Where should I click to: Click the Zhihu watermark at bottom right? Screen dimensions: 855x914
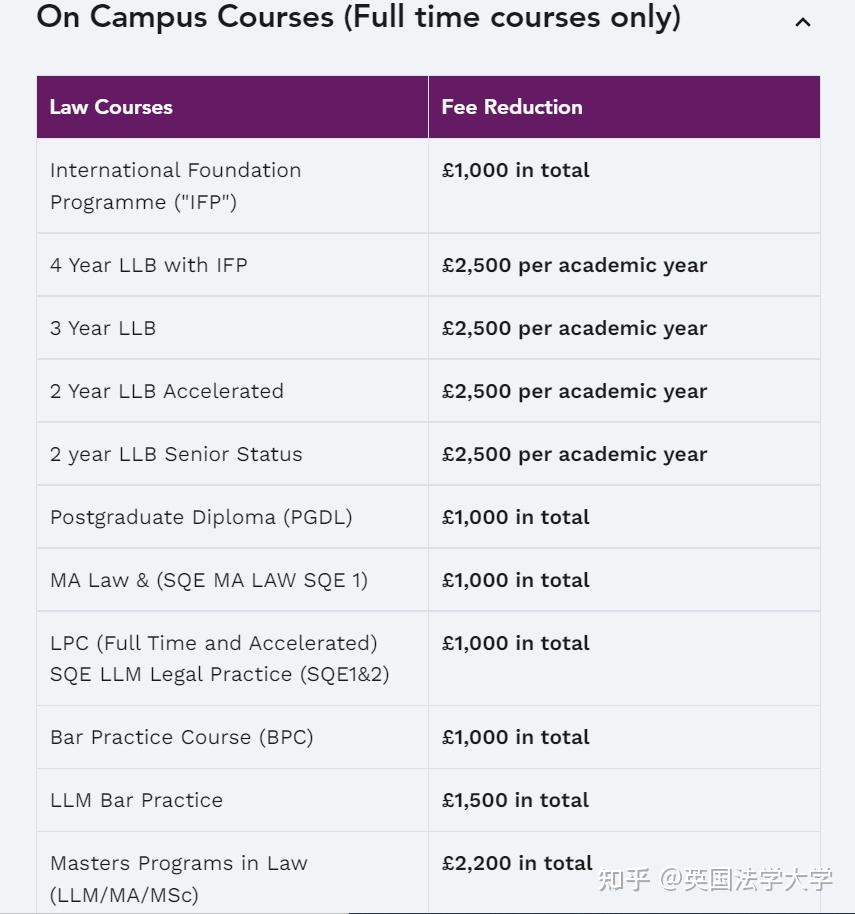click(x=715, y=879)
